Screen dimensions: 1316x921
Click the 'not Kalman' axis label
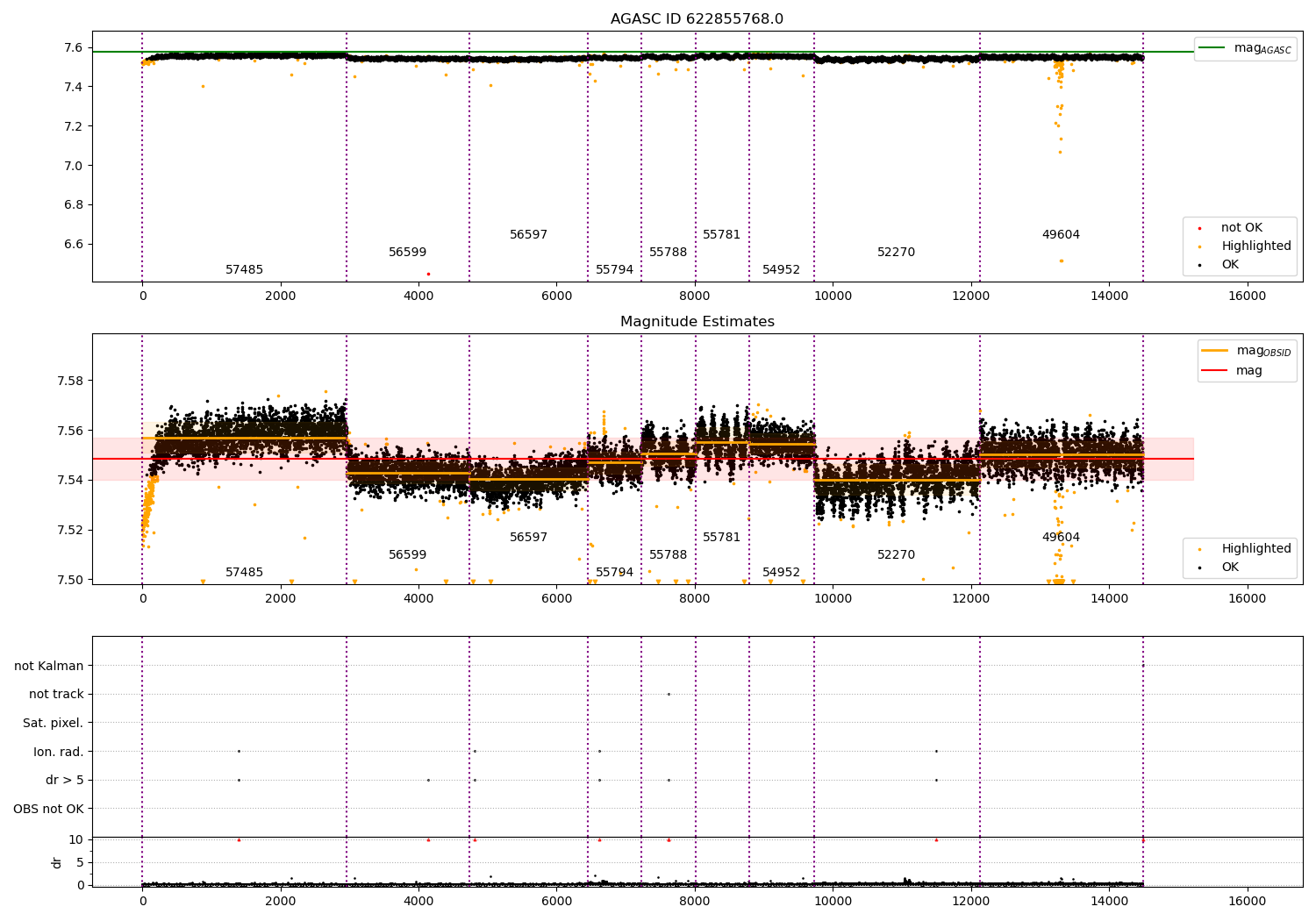(x=49, y=666)
